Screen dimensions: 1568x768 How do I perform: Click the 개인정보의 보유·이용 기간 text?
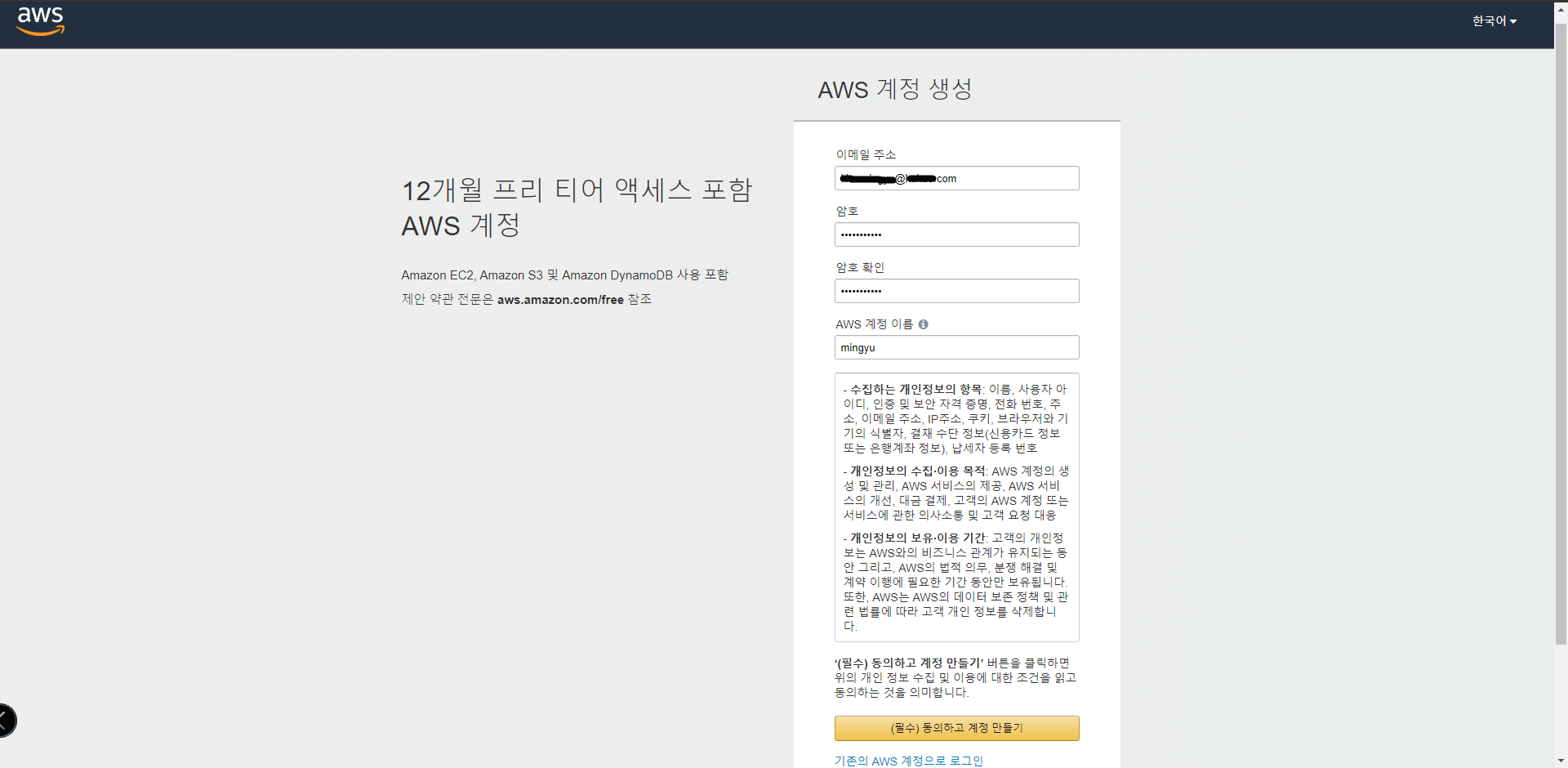[x=918, y=538]
